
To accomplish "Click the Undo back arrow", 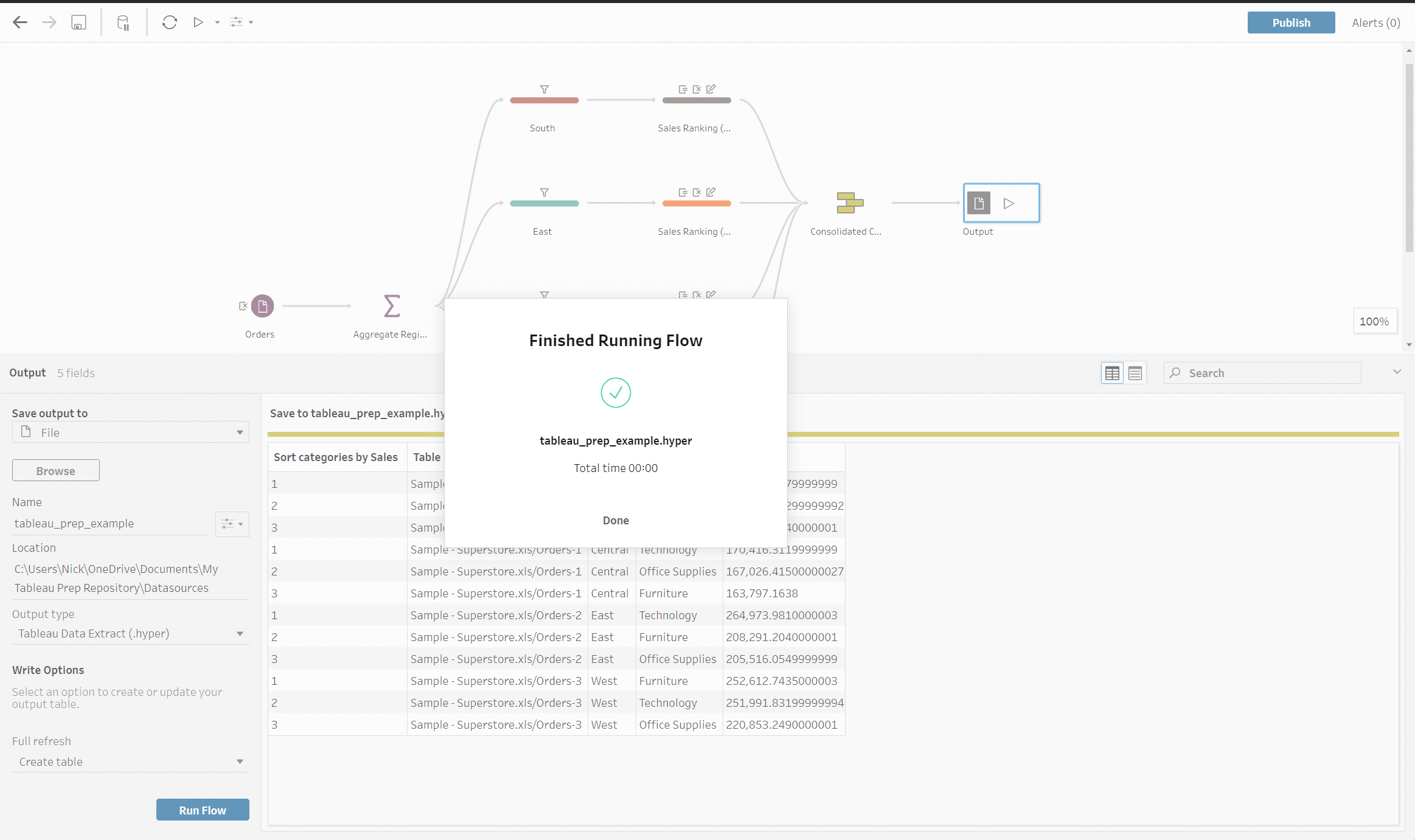I will pos(20,23).
